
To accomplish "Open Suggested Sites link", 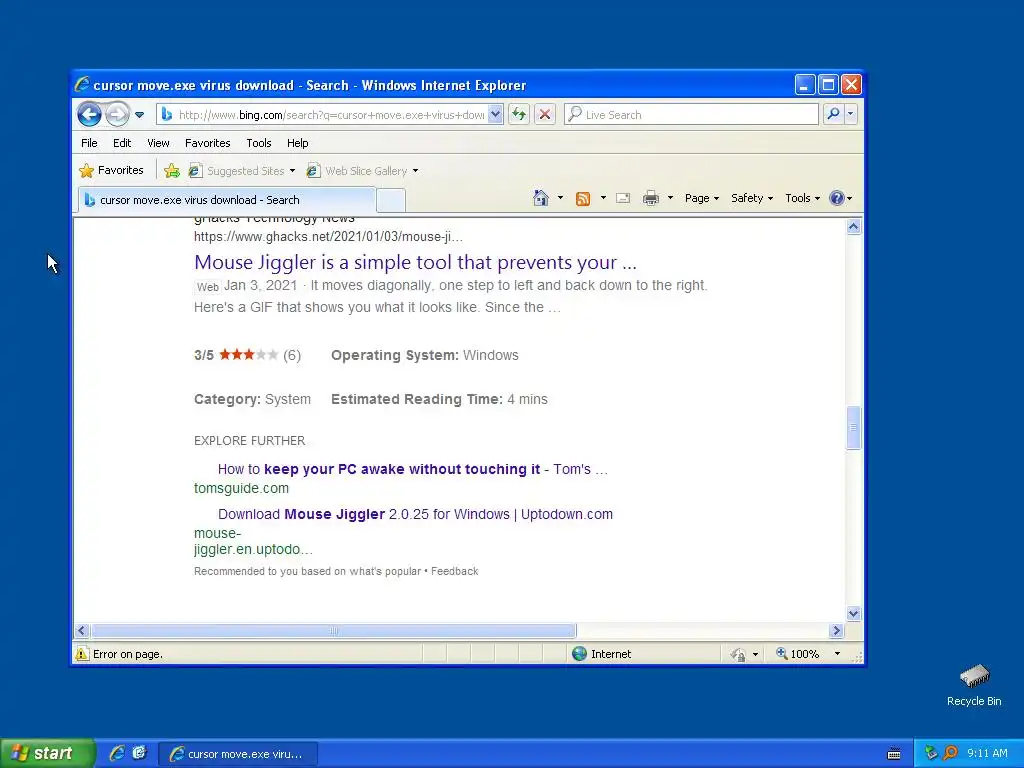I will [242, 170].
